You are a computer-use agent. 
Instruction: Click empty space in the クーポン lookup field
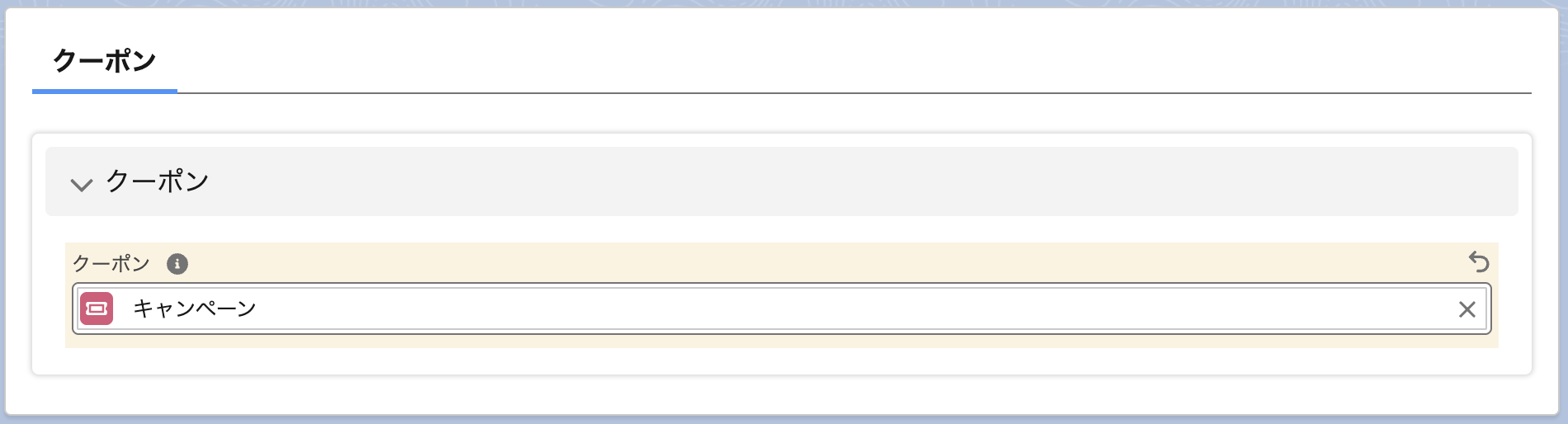tap(825, 309)
